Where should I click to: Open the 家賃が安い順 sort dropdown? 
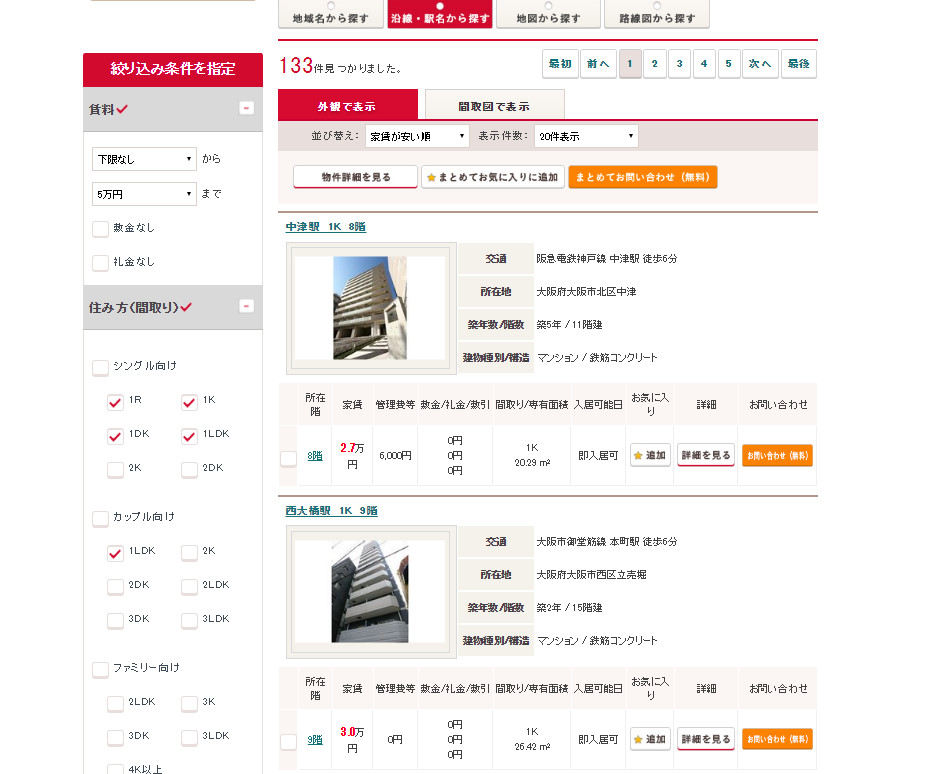click(x=417, y=136)
